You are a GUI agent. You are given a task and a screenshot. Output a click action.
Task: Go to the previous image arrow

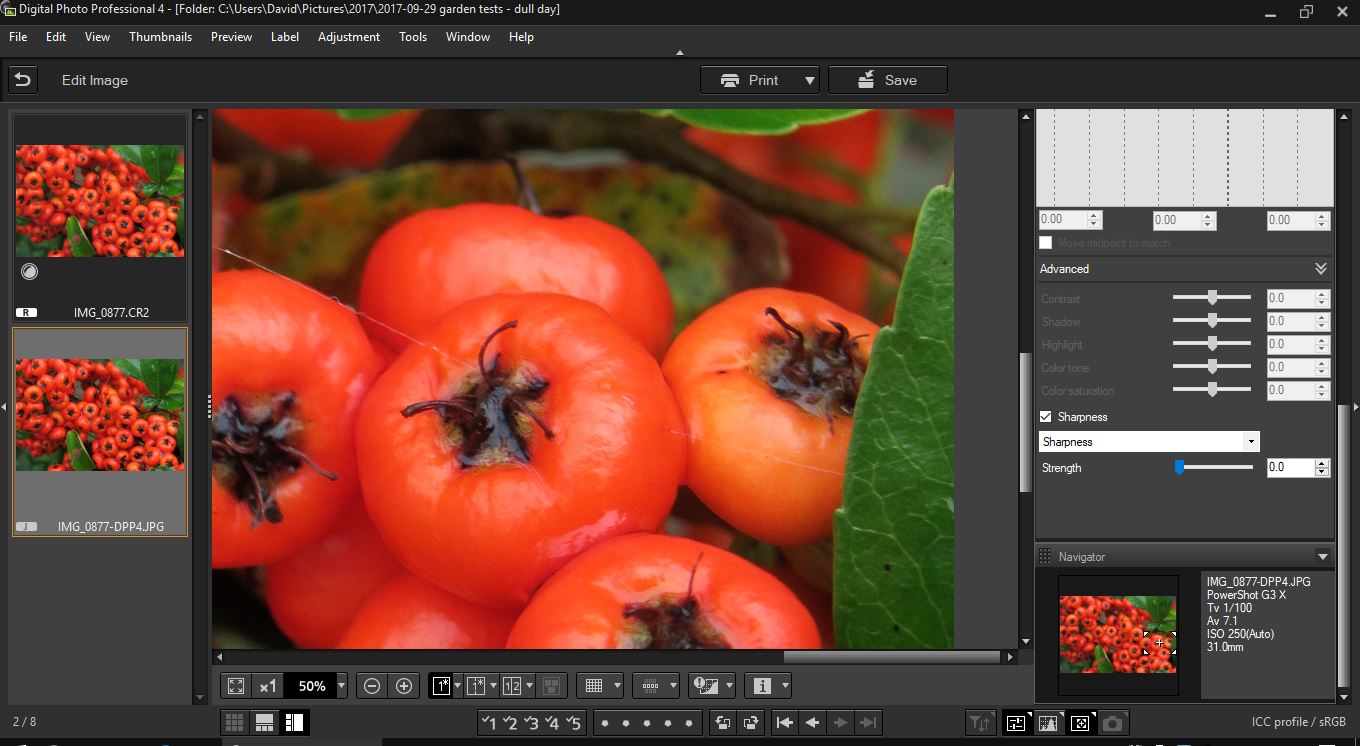coord(813,723)
